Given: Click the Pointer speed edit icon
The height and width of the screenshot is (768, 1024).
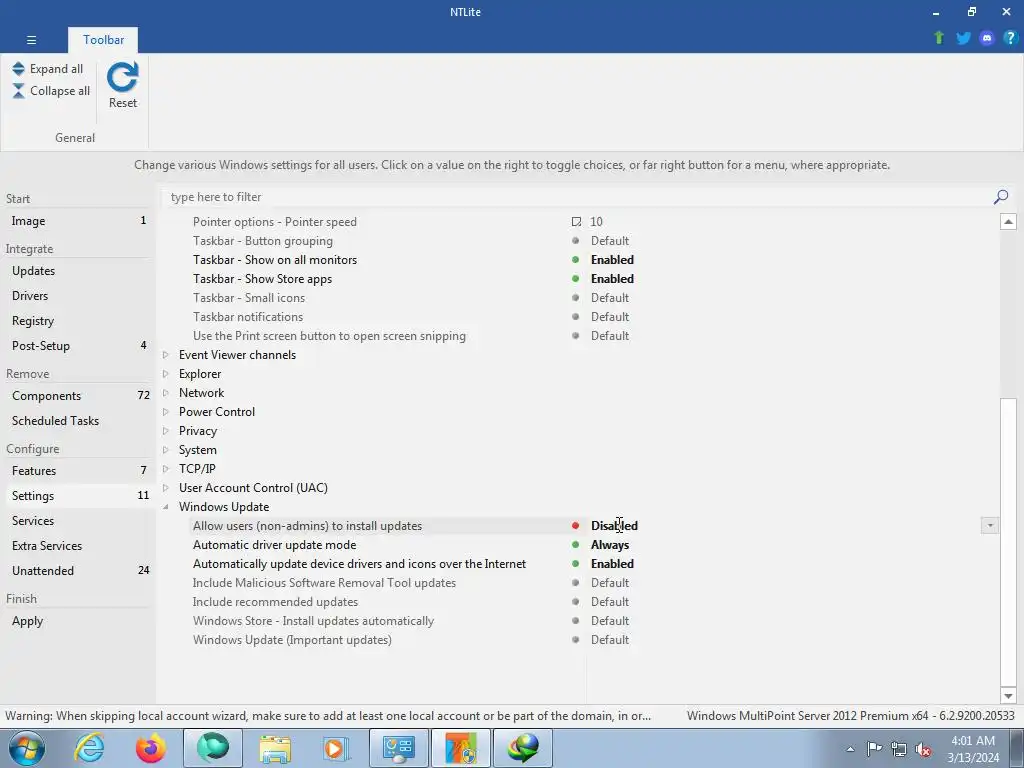Looking at the screenshot, I should pos(576,222).
